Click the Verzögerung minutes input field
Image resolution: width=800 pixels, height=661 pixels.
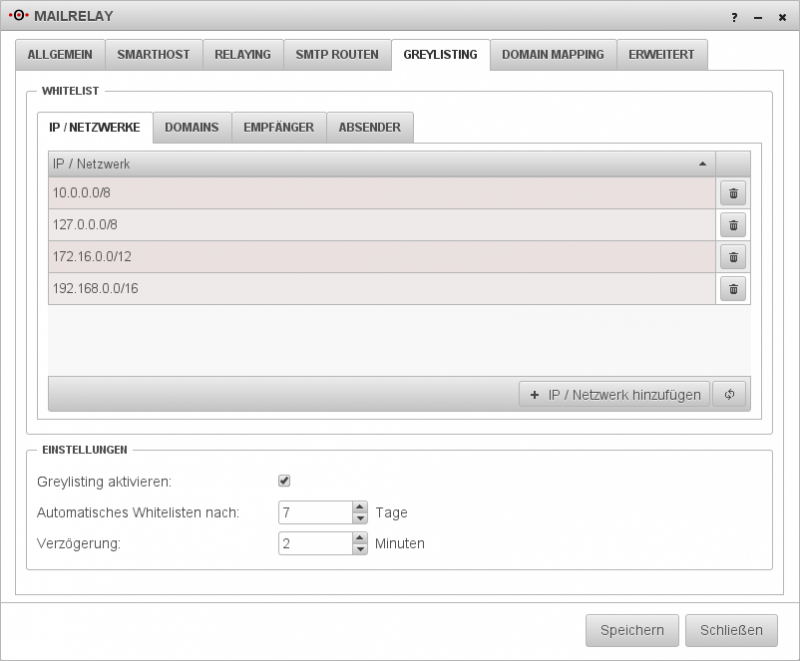(x=315, y=544)
